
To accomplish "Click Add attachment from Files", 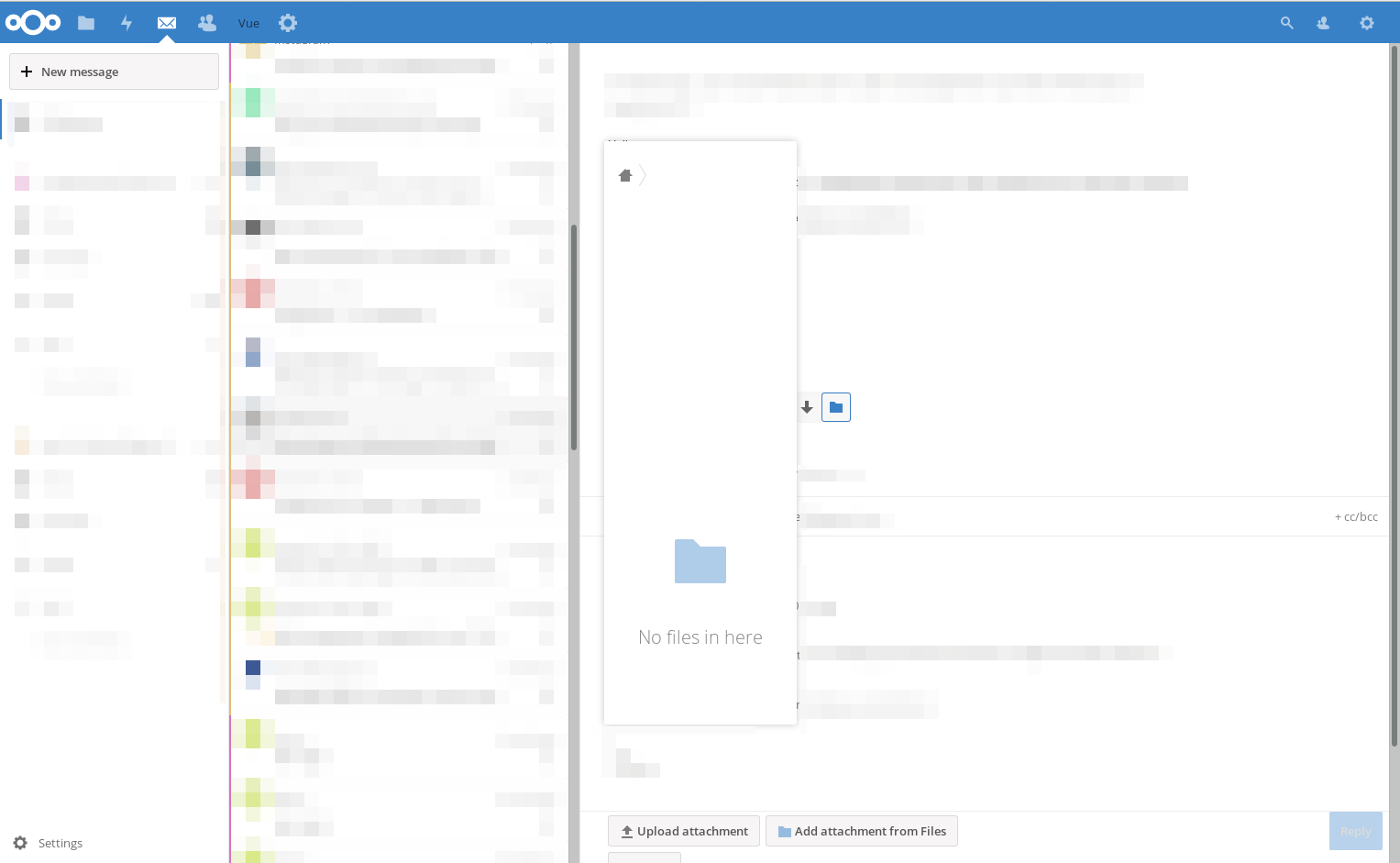I will (861, 831).
